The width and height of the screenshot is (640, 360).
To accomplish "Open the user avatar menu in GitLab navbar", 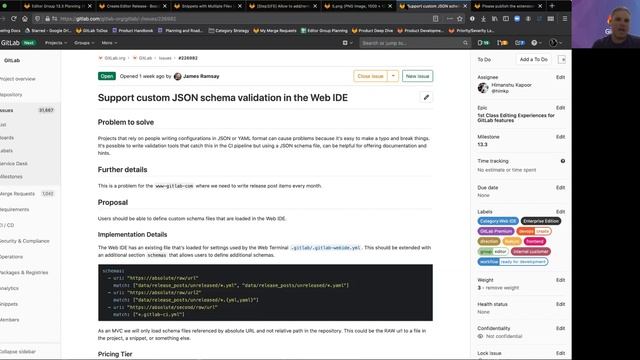I will coord(555,42).
